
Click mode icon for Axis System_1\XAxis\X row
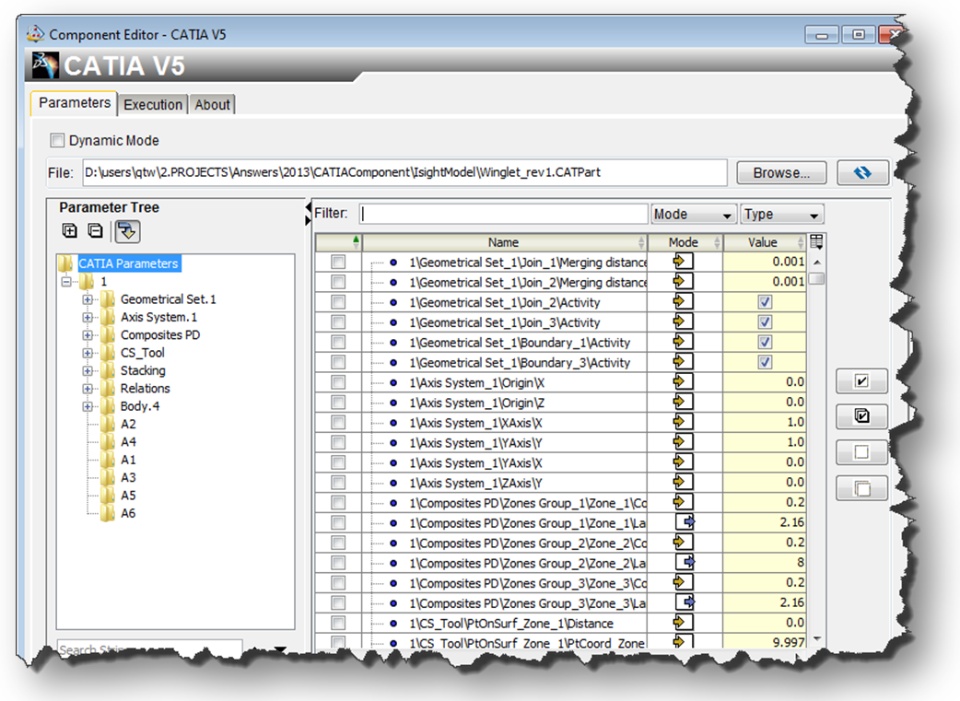click(683, 422)
